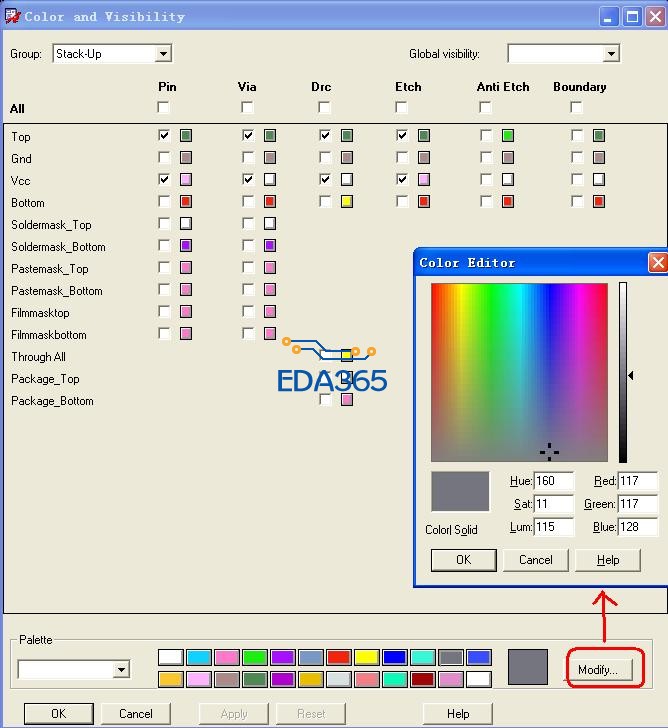Select pure blue color in the palette top row
Screen dimensions: 668x728
pos(395,657)
